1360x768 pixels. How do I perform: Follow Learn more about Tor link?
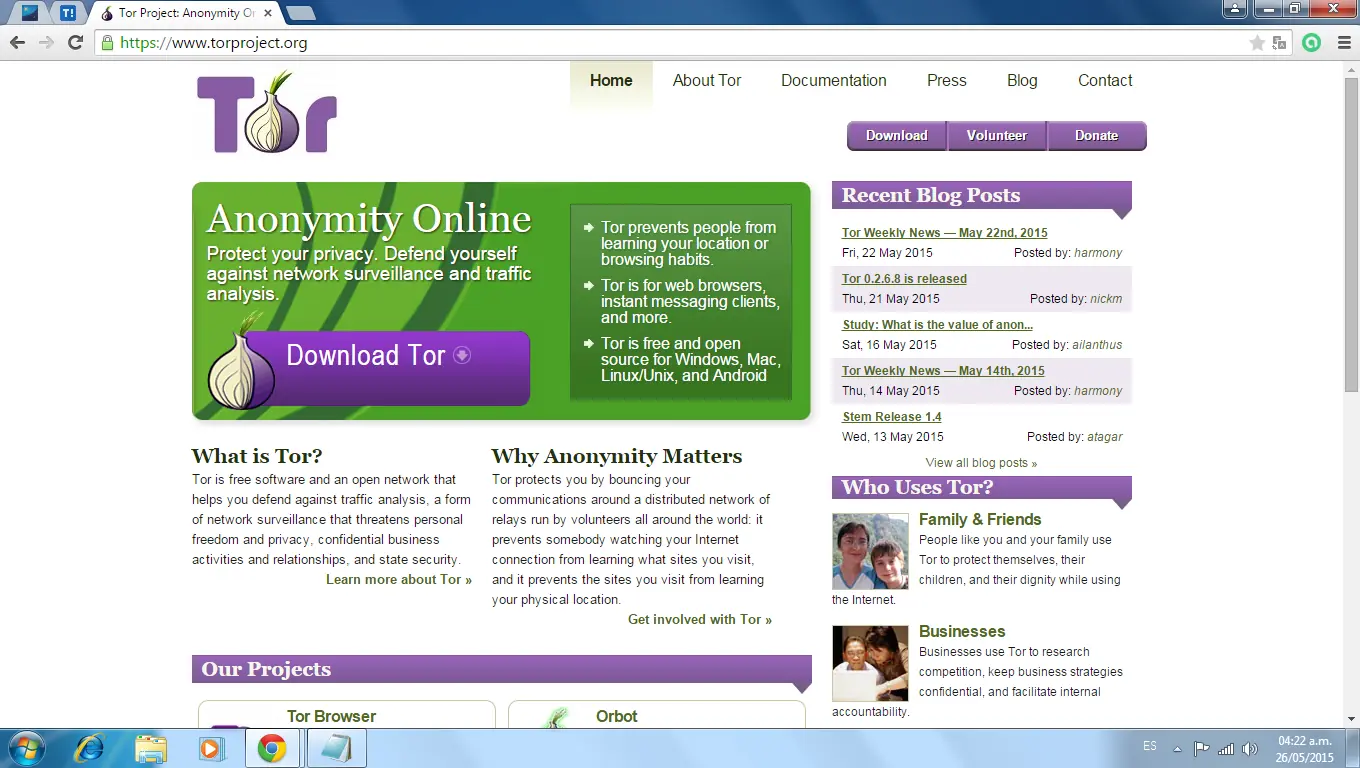click(x=399, y=580)
